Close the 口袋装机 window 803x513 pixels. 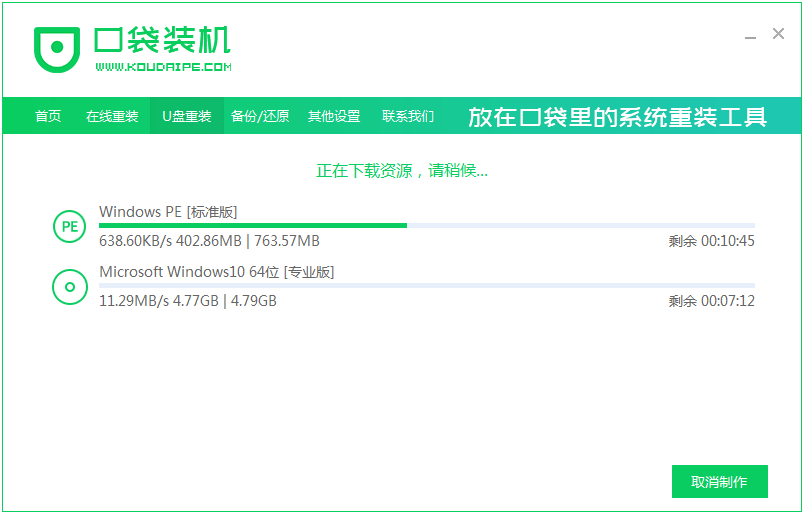pos(778,34)
